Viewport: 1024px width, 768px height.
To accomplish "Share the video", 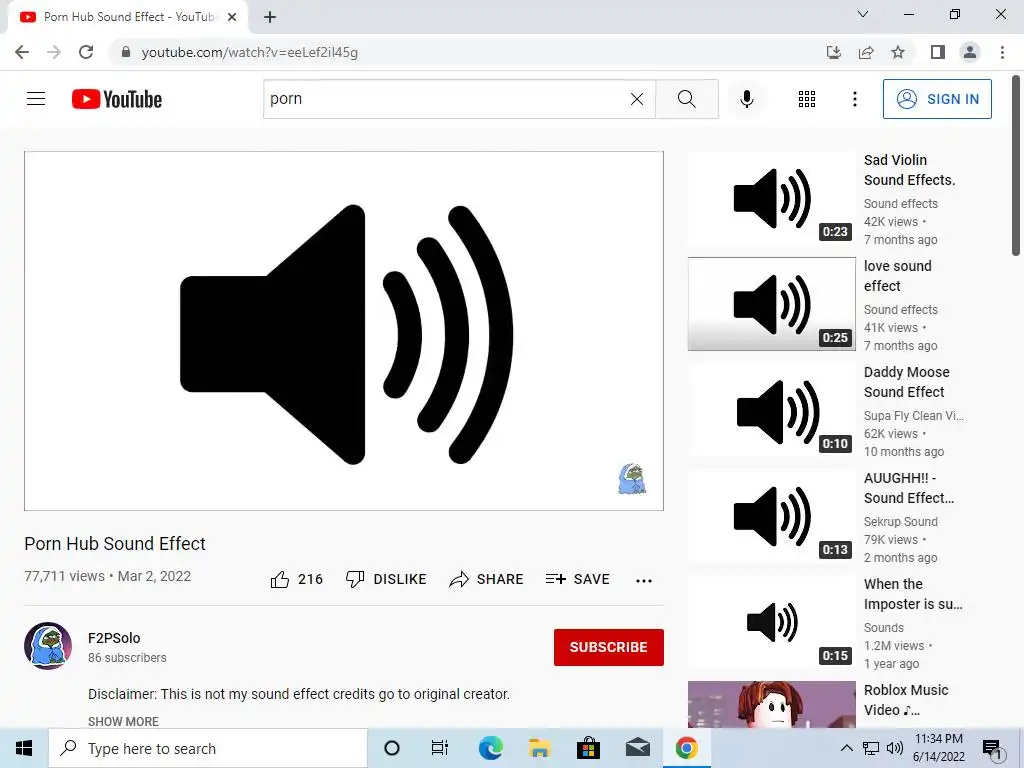I will coord(487,579).
